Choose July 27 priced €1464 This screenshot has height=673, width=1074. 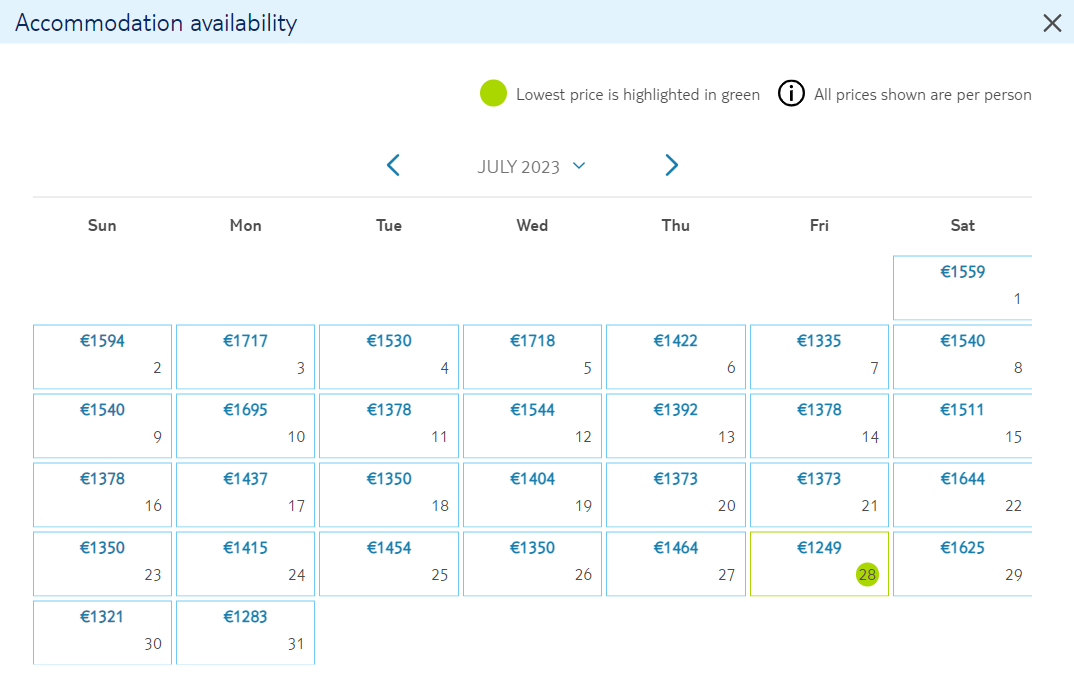(x=675, y=563)
